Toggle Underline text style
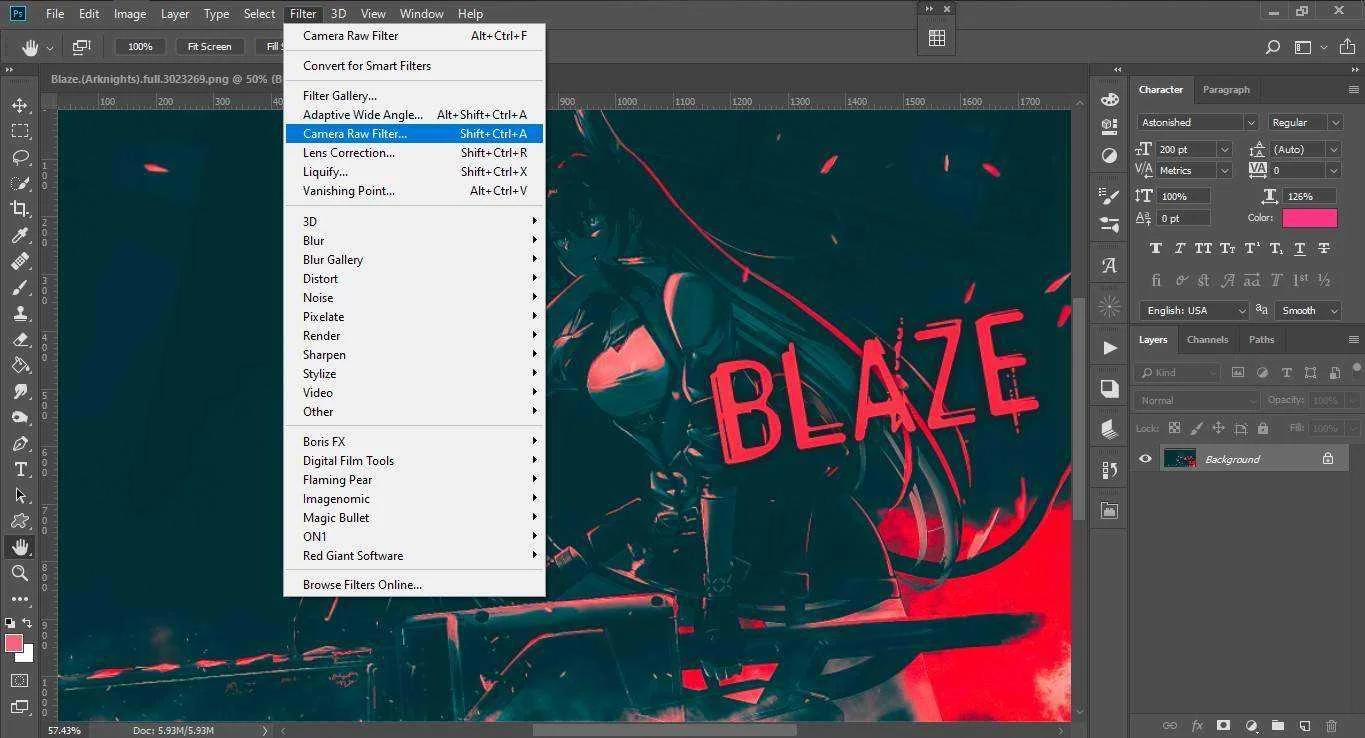Screen dimensions: 1365x738 click(x=1300, y=249)
